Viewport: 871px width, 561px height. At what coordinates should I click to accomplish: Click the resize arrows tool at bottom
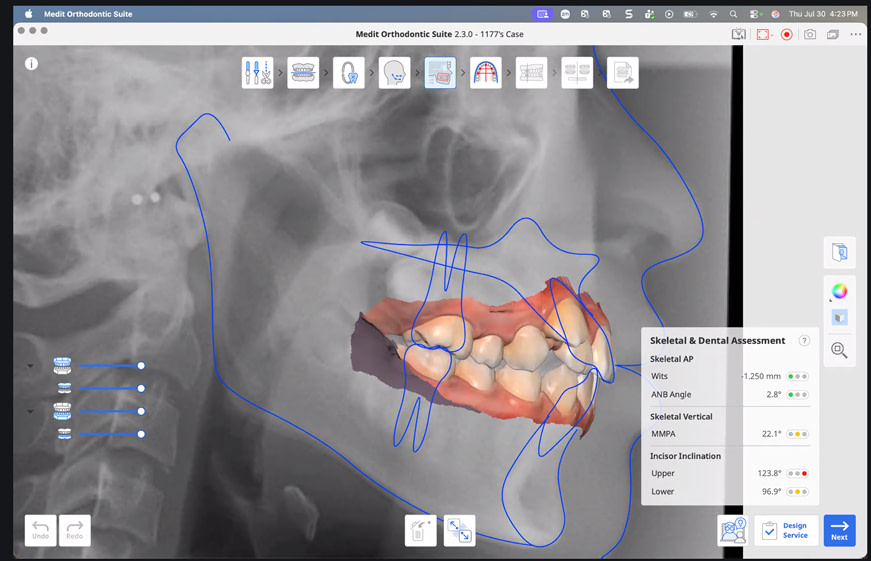coord(459,530)
